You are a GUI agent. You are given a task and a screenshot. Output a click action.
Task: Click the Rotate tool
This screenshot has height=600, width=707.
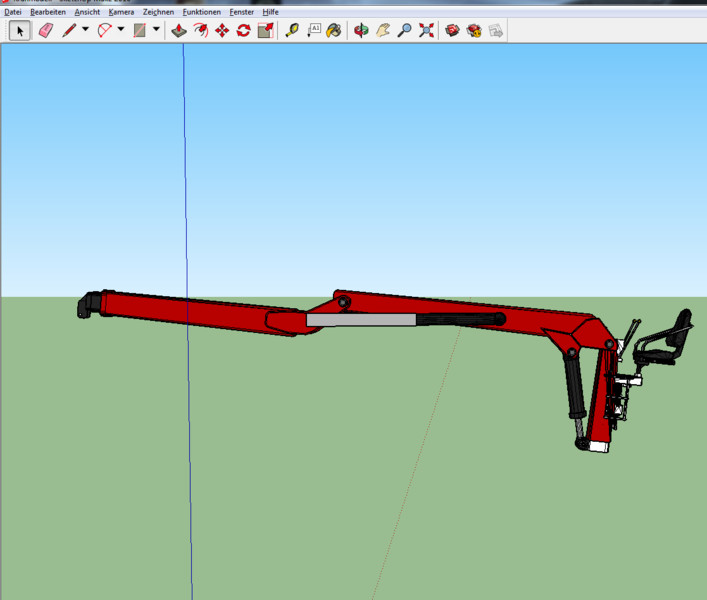tap(243, 30)
